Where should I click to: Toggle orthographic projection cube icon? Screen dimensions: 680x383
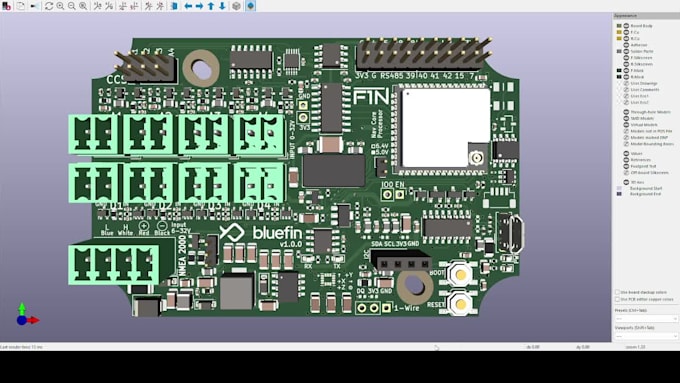(x=236, y=6)
